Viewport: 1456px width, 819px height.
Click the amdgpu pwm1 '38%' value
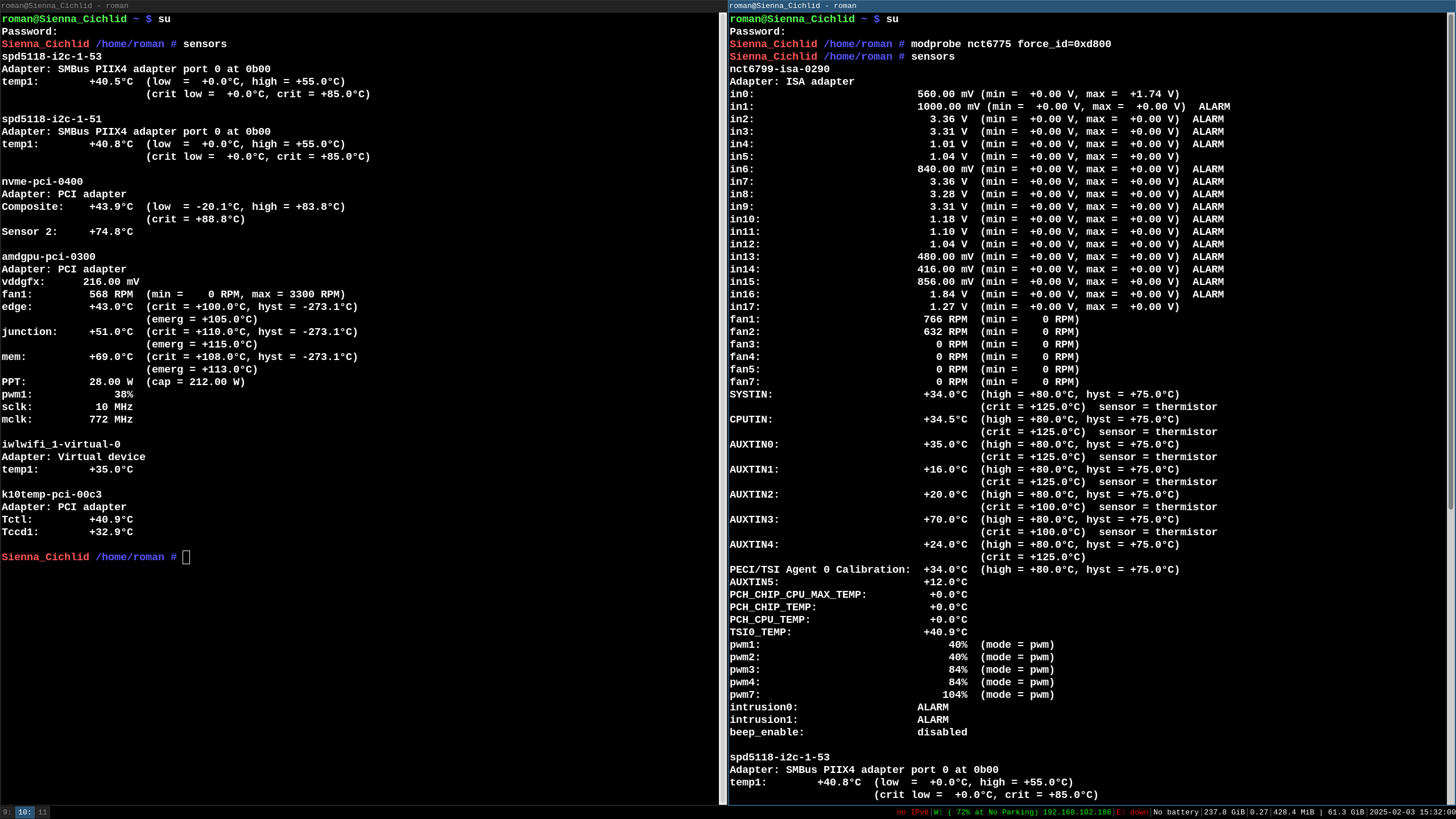click(x=123, y=395)
